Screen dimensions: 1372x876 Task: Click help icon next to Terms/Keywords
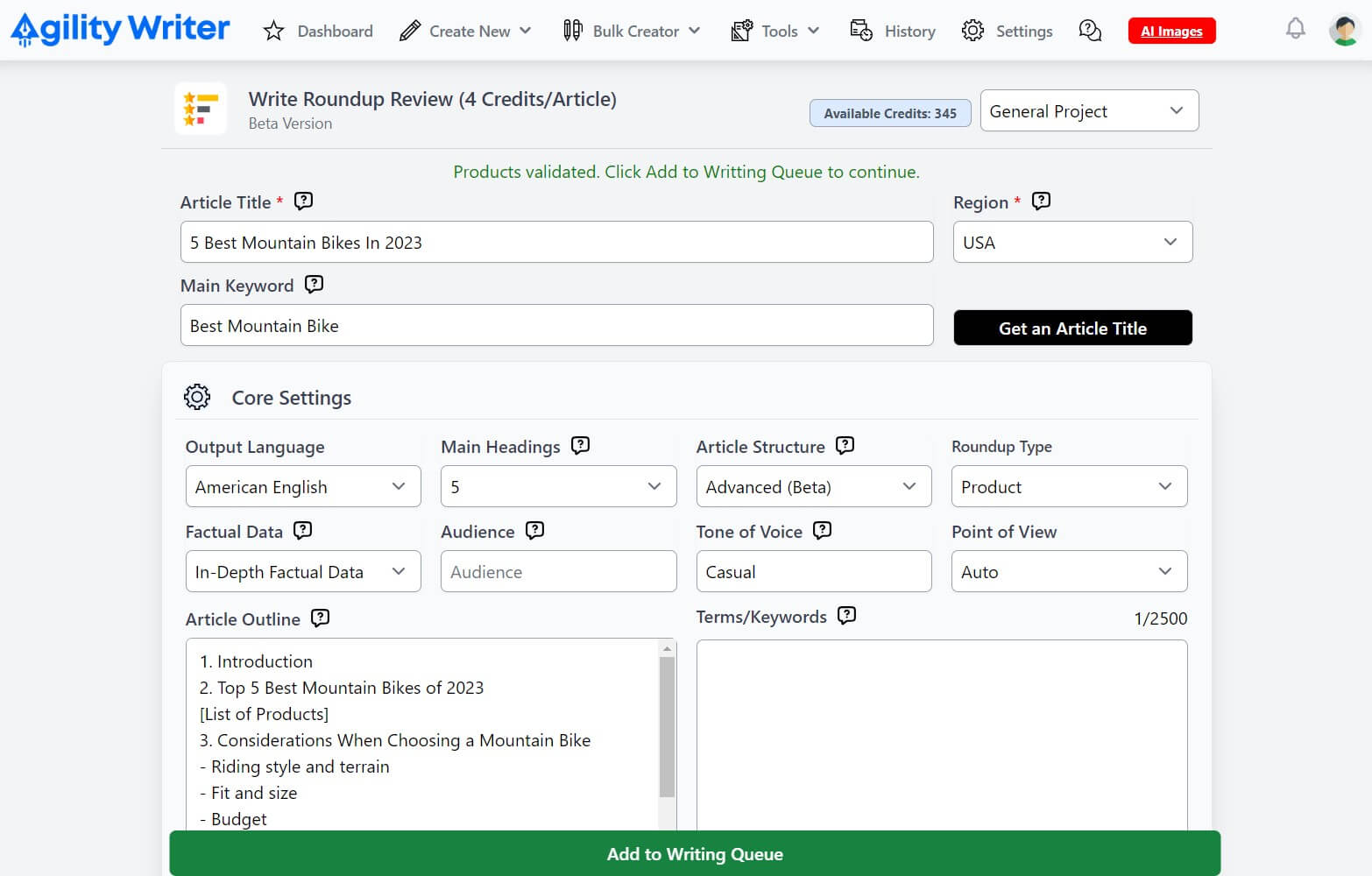pyautogui.click(x=846, y=616)
